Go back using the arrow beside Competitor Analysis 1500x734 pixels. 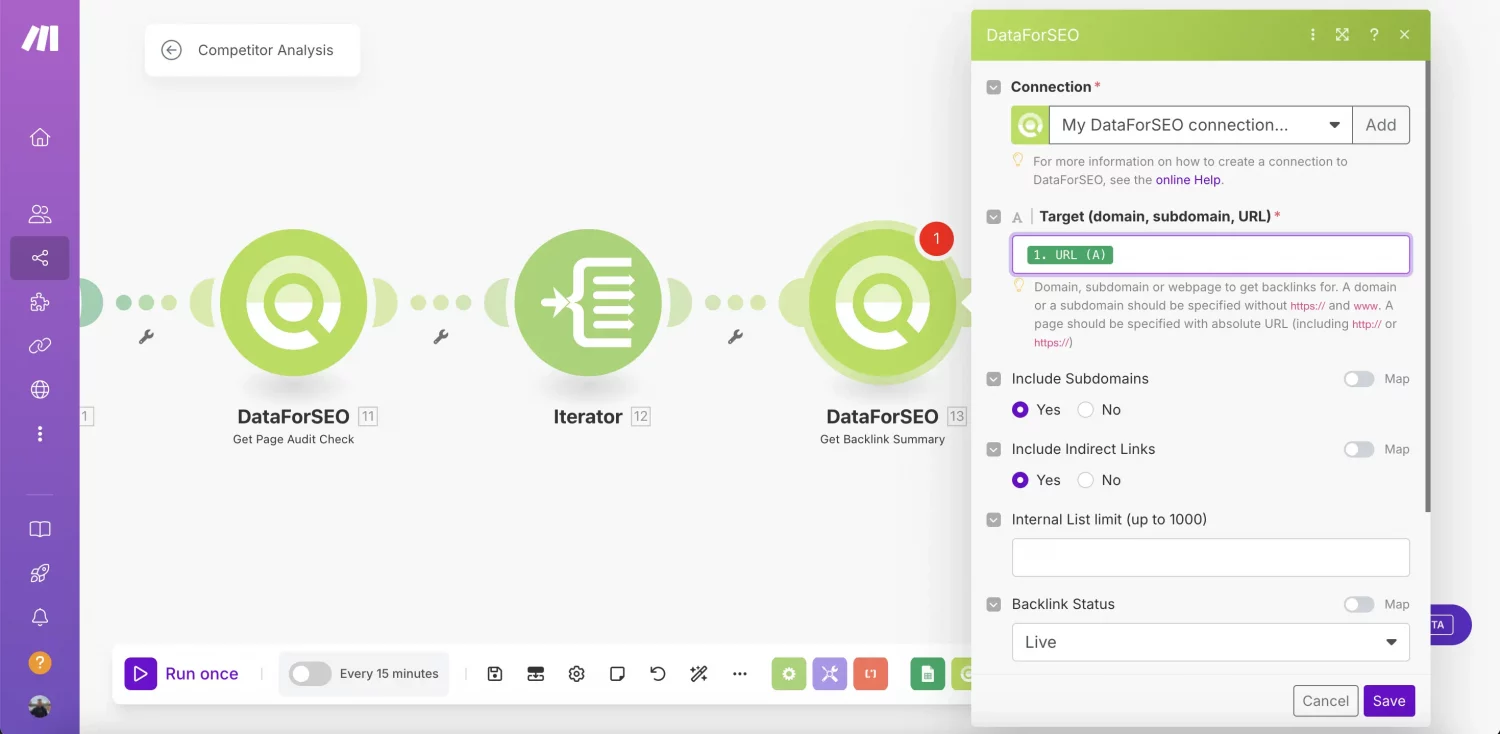171,50
